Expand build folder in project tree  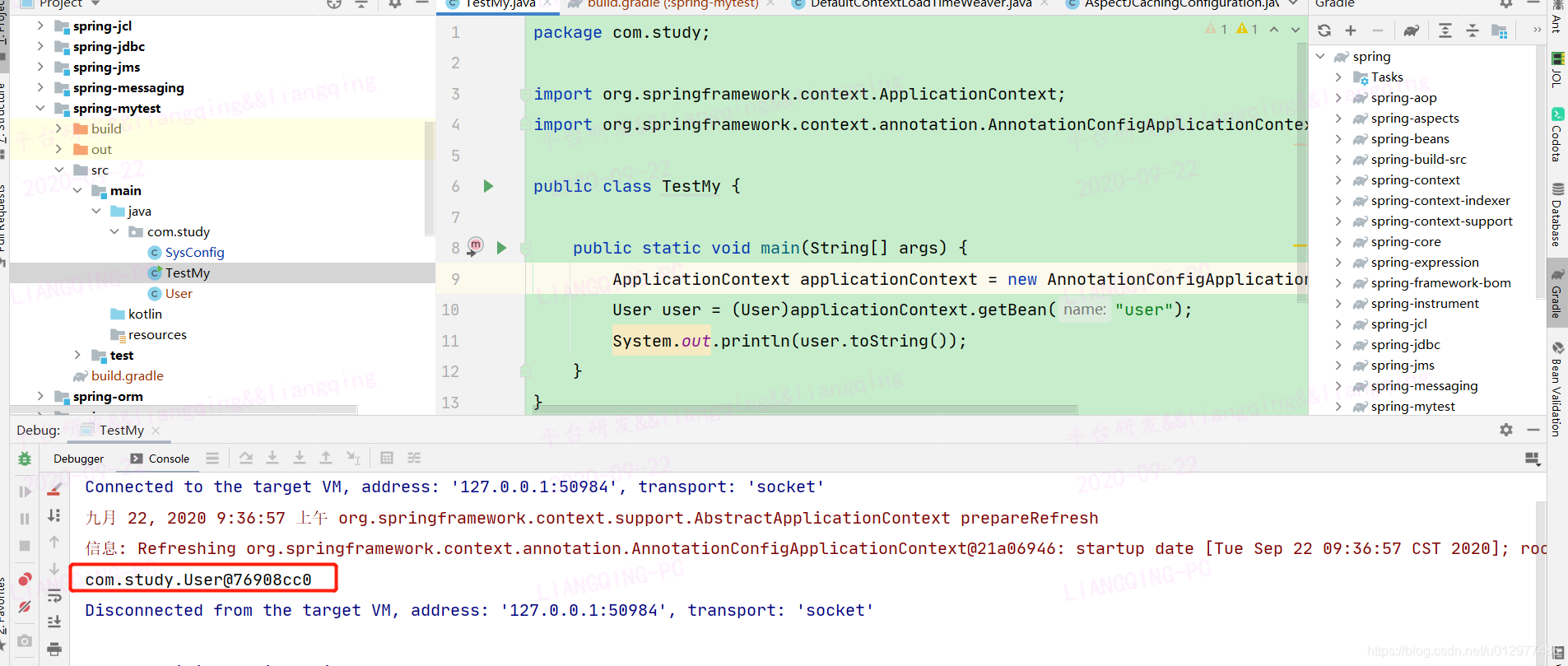pyautogui.click(x=58, y=128)
